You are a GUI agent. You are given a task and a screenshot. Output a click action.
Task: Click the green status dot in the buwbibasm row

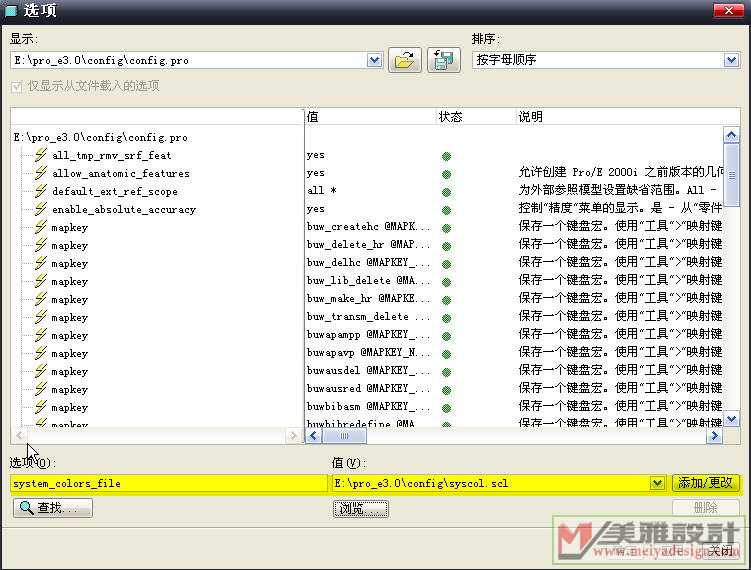point(446,408)
